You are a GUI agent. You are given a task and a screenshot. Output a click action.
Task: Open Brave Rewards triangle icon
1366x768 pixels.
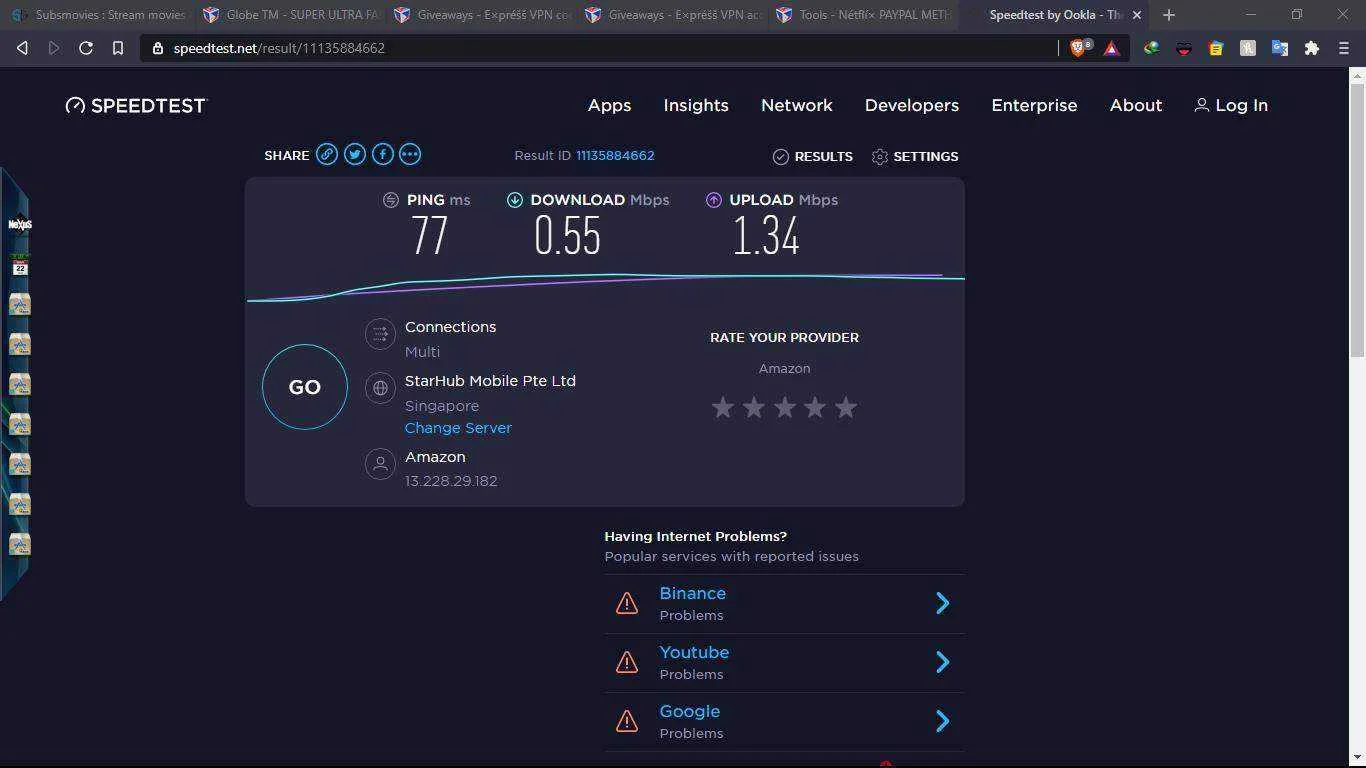pyautogui.click(x=1111, y=48)
